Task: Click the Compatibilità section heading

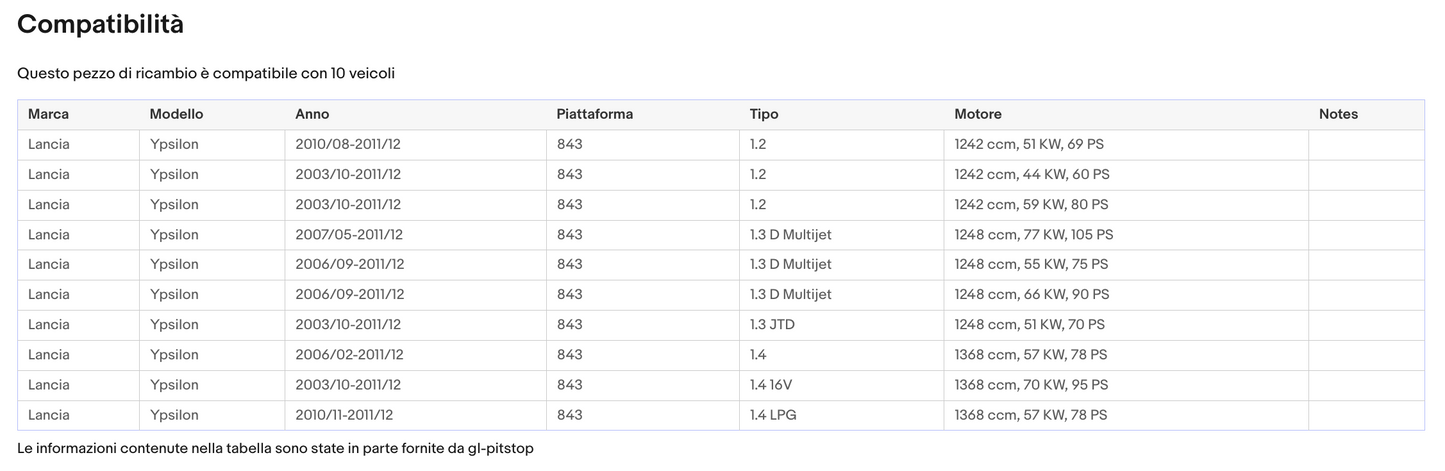Action: click(x=100, y=25)
